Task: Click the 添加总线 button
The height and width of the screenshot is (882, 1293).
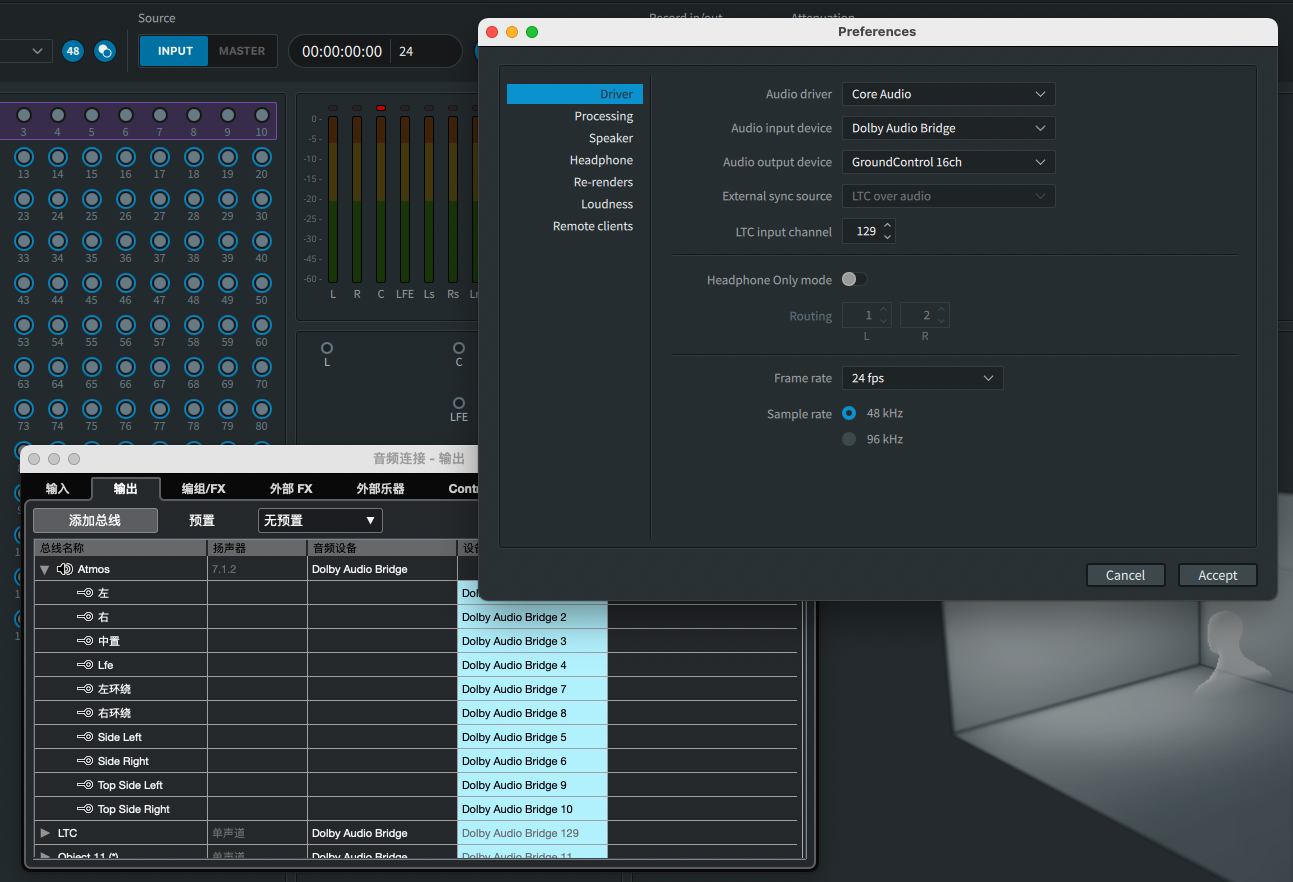Action: pyautogui.click(x=95, y=520)
